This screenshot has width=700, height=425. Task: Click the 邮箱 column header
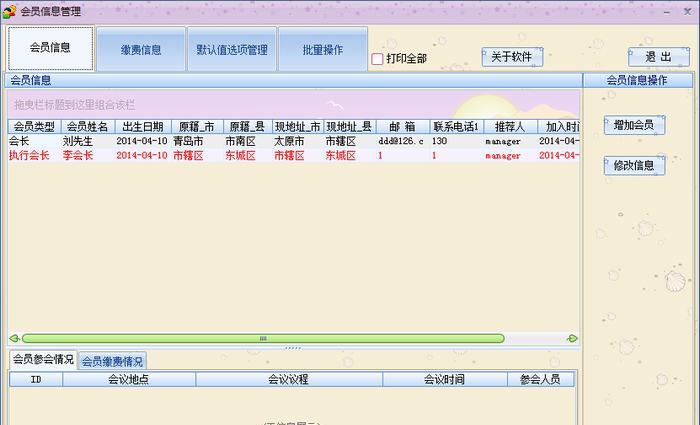pos(403,127)
